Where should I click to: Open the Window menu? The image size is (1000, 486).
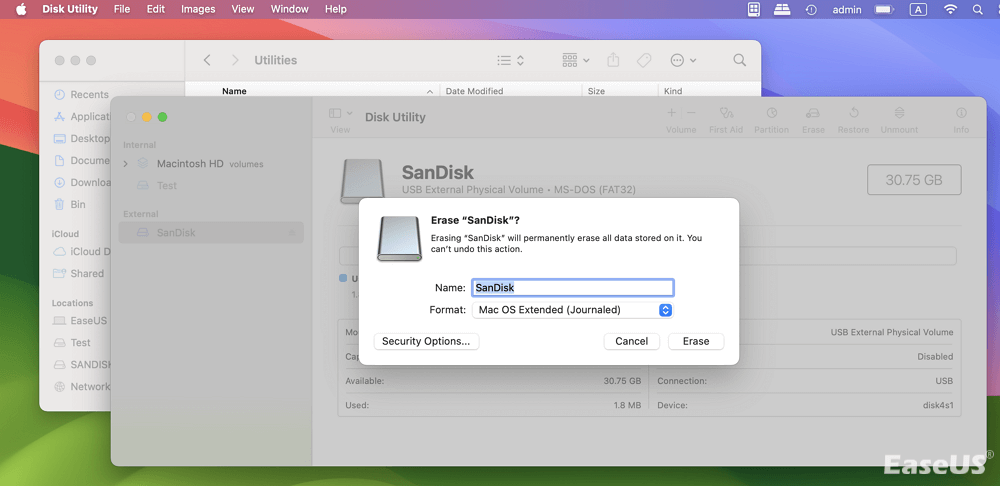click(x=290, y=9)
